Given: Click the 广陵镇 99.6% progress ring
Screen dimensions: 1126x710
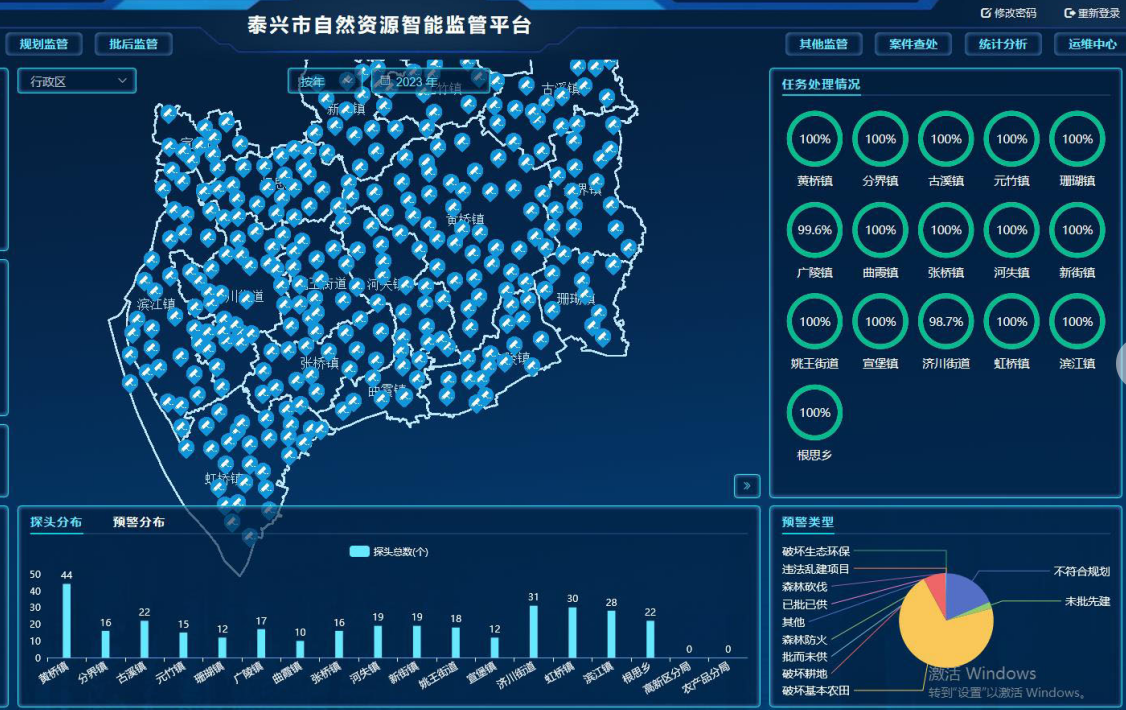Looking at the screenshot, I should coord(815,230).
